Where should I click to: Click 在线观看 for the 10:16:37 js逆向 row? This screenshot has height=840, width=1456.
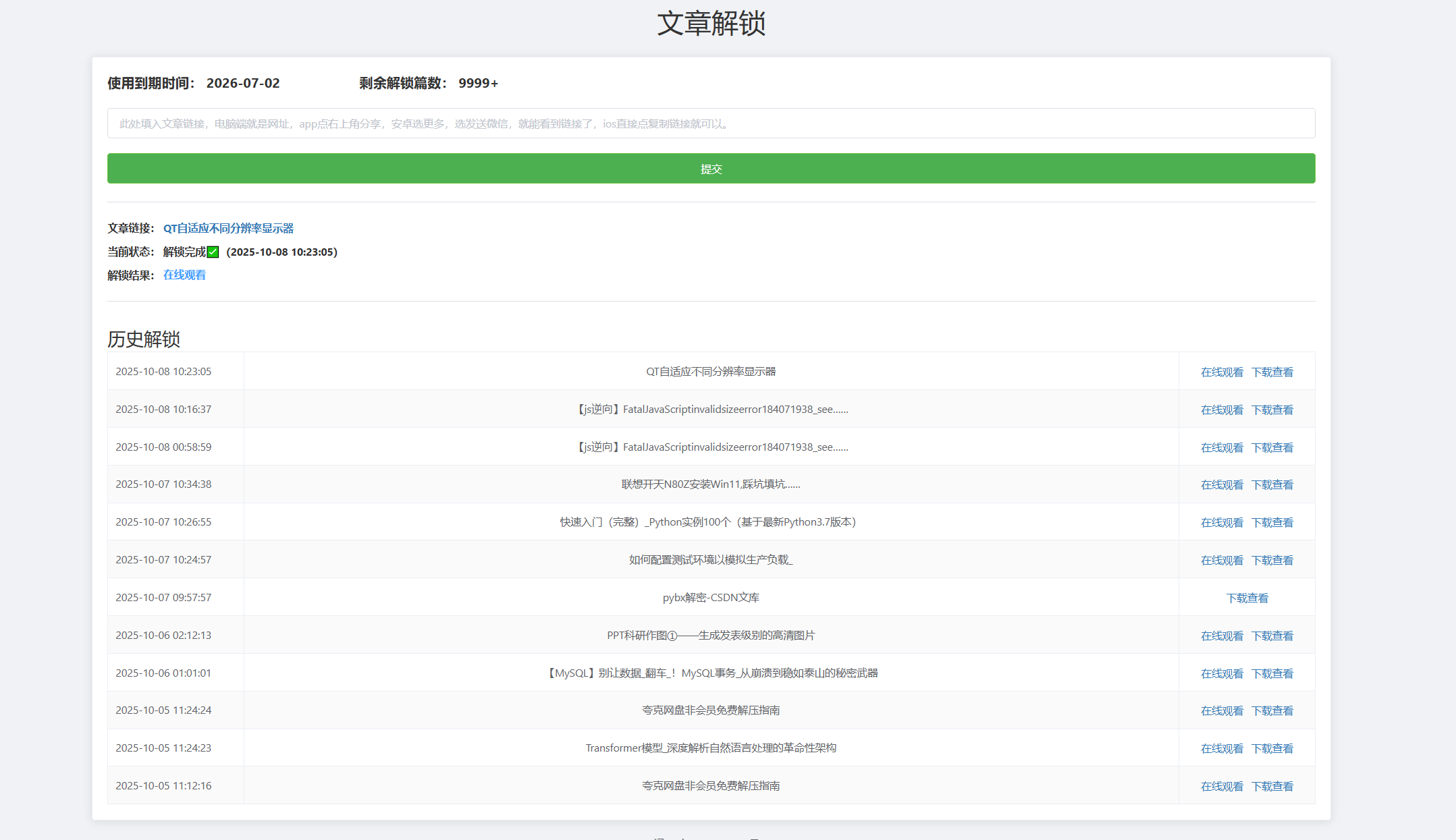pyautogui.click(x=1221, y=410)
